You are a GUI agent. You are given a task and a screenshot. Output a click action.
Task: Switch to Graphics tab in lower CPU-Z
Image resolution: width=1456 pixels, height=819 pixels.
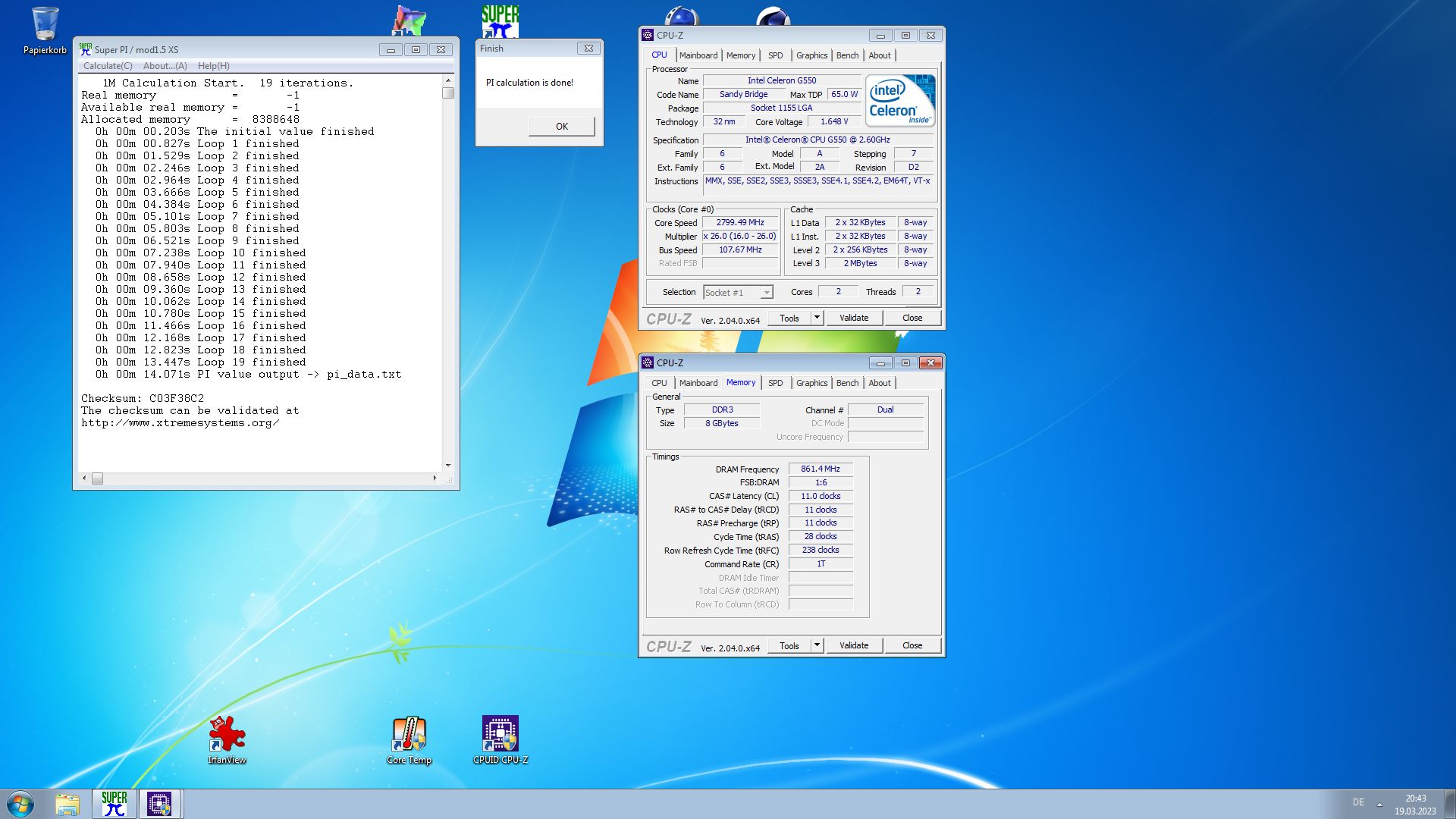811,383
